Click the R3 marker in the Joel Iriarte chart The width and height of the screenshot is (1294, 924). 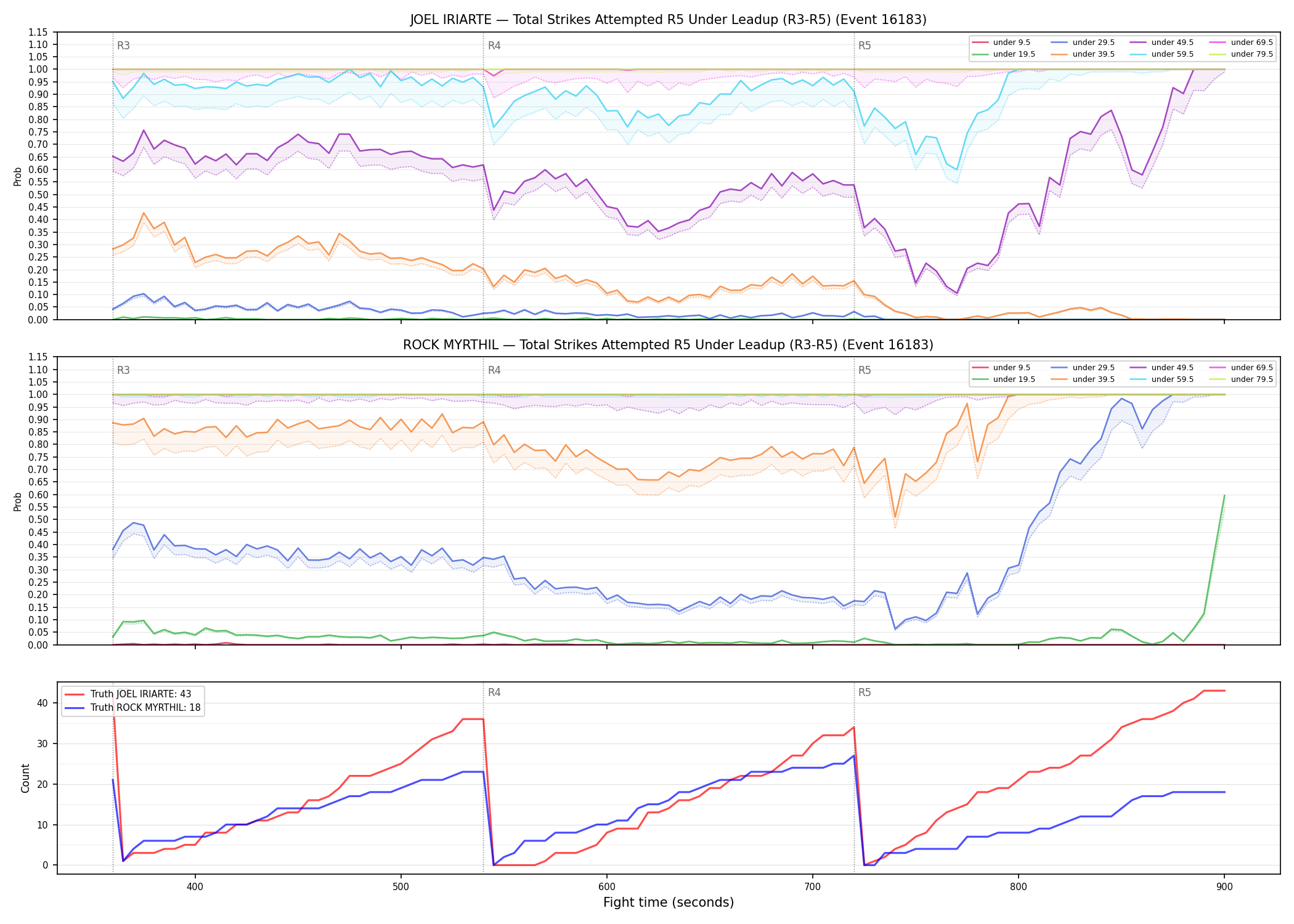(123, 46)
